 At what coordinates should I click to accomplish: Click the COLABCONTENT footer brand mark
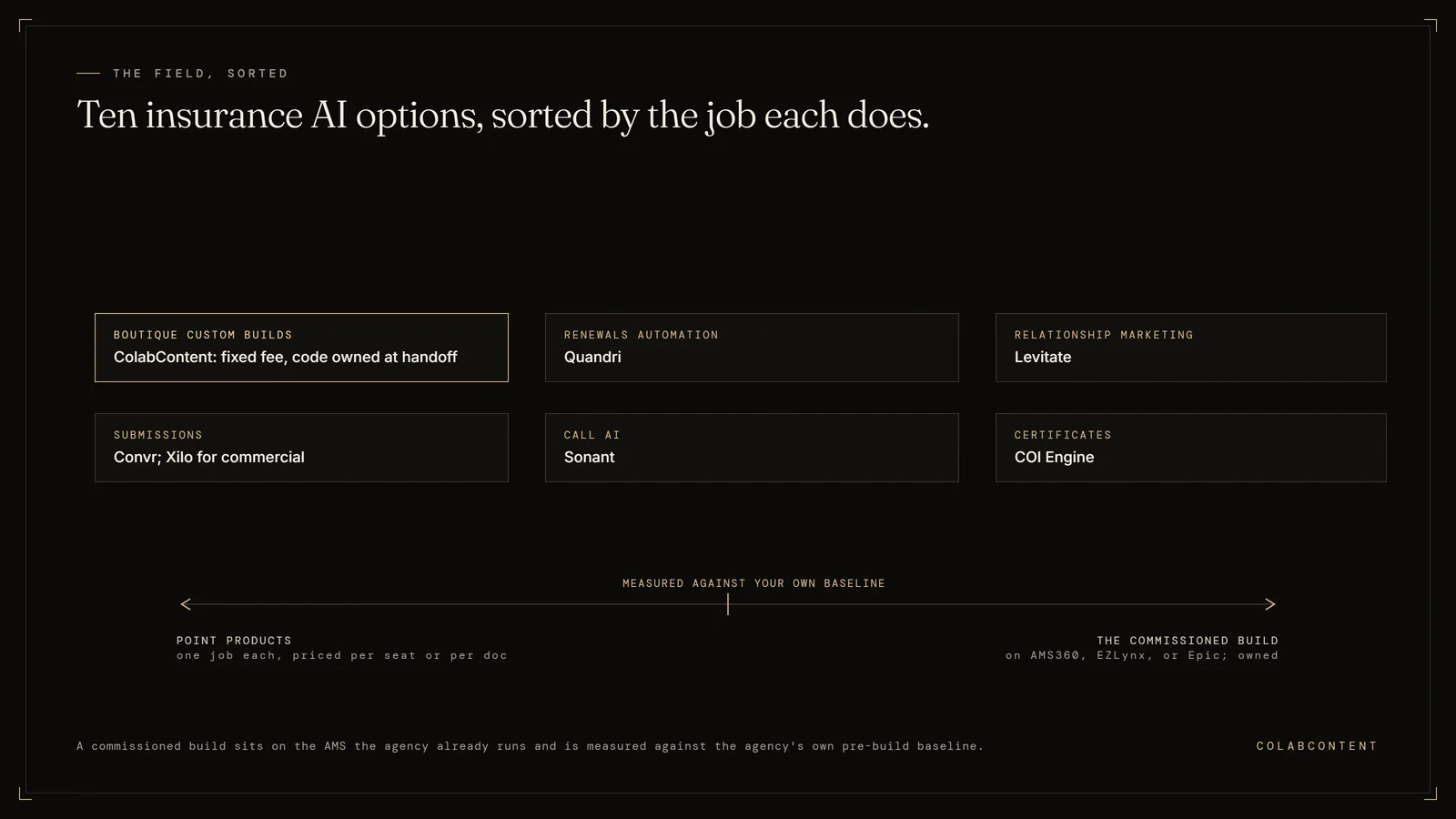[1317, 746]
